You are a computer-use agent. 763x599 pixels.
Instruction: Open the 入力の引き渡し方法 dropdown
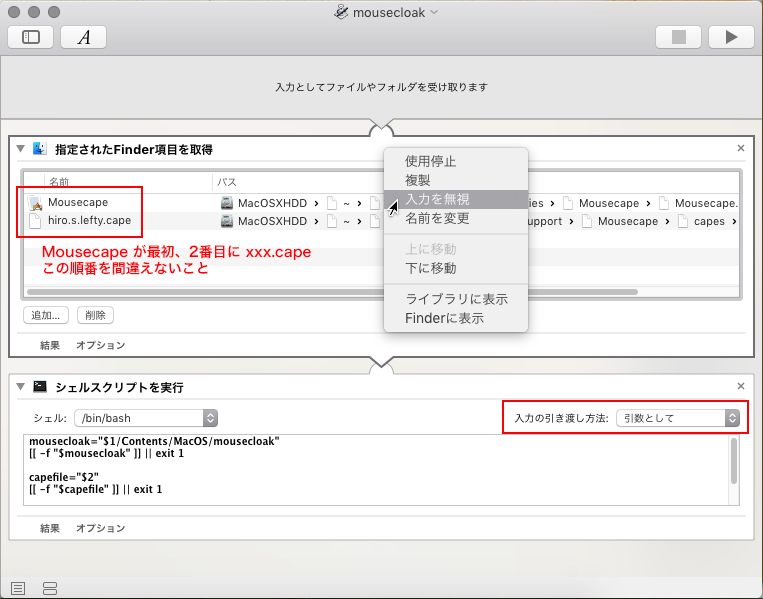[x=678, y=418]
